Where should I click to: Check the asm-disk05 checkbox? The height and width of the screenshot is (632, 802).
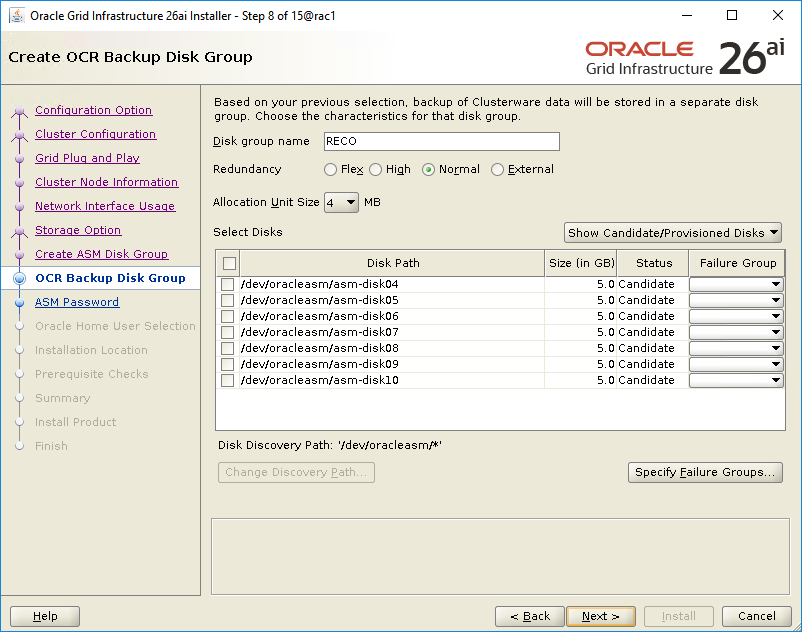click(227, 300)
